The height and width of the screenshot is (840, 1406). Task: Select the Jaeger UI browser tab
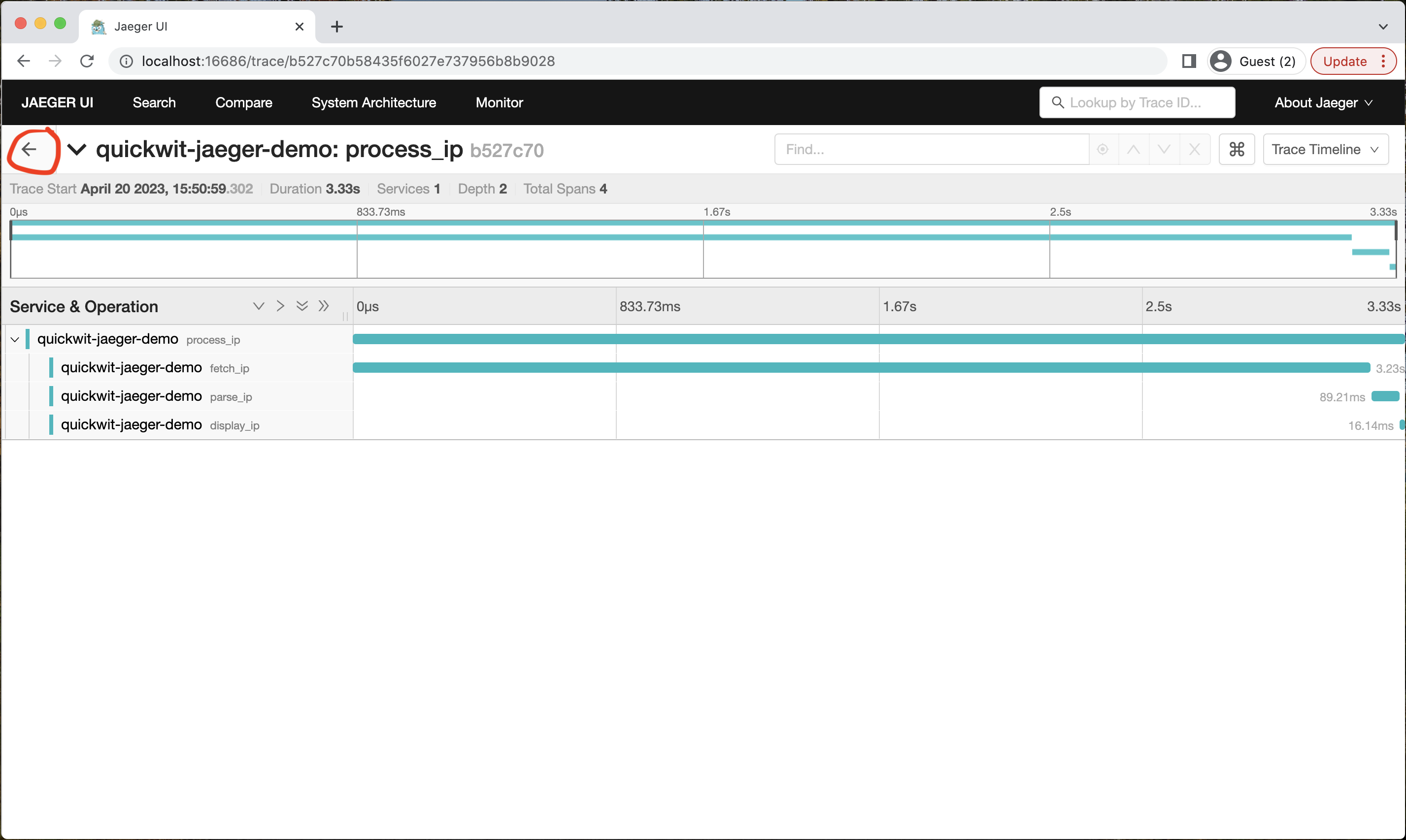click(x=197, y=27)
